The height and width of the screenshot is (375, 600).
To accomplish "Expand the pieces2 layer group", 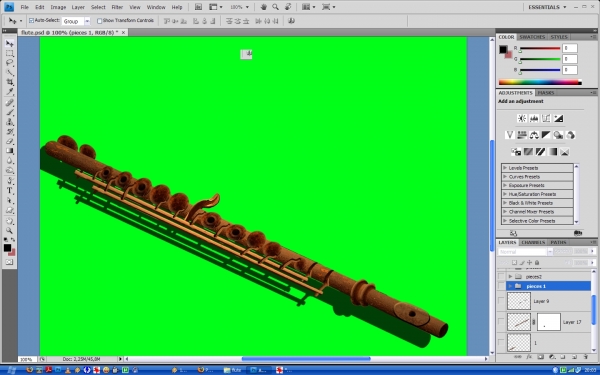I will tap(510, 276).
